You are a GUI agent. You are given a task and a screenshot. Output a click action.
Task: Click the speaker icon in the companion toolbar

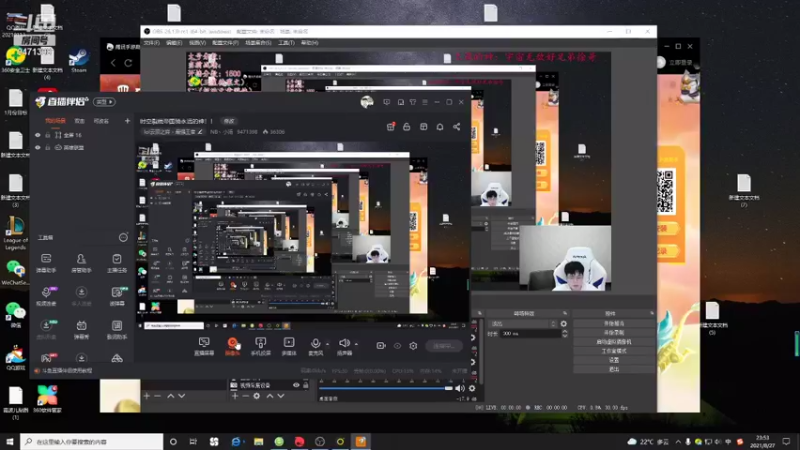(x=344, y=343)
